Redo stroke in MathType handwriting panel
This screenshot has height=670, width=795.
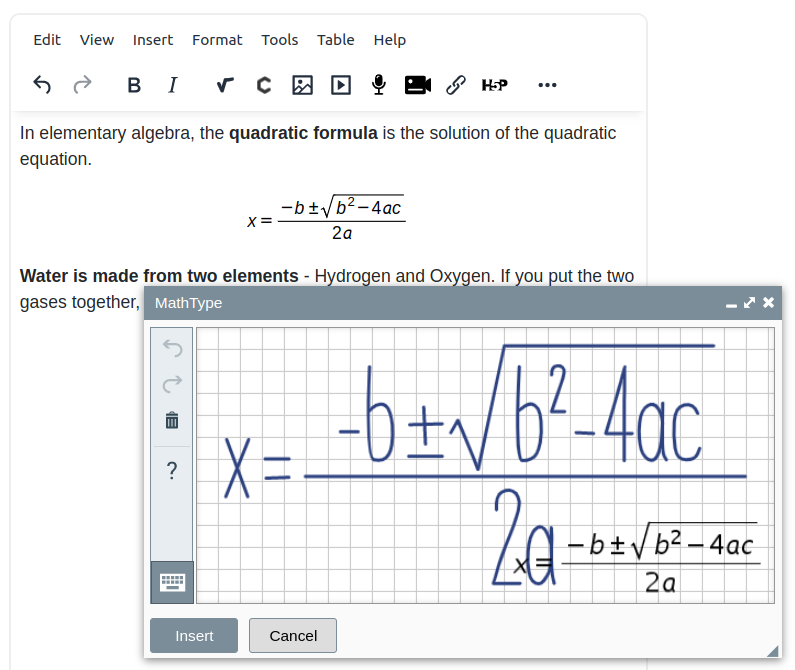click(x=172, y=384)
